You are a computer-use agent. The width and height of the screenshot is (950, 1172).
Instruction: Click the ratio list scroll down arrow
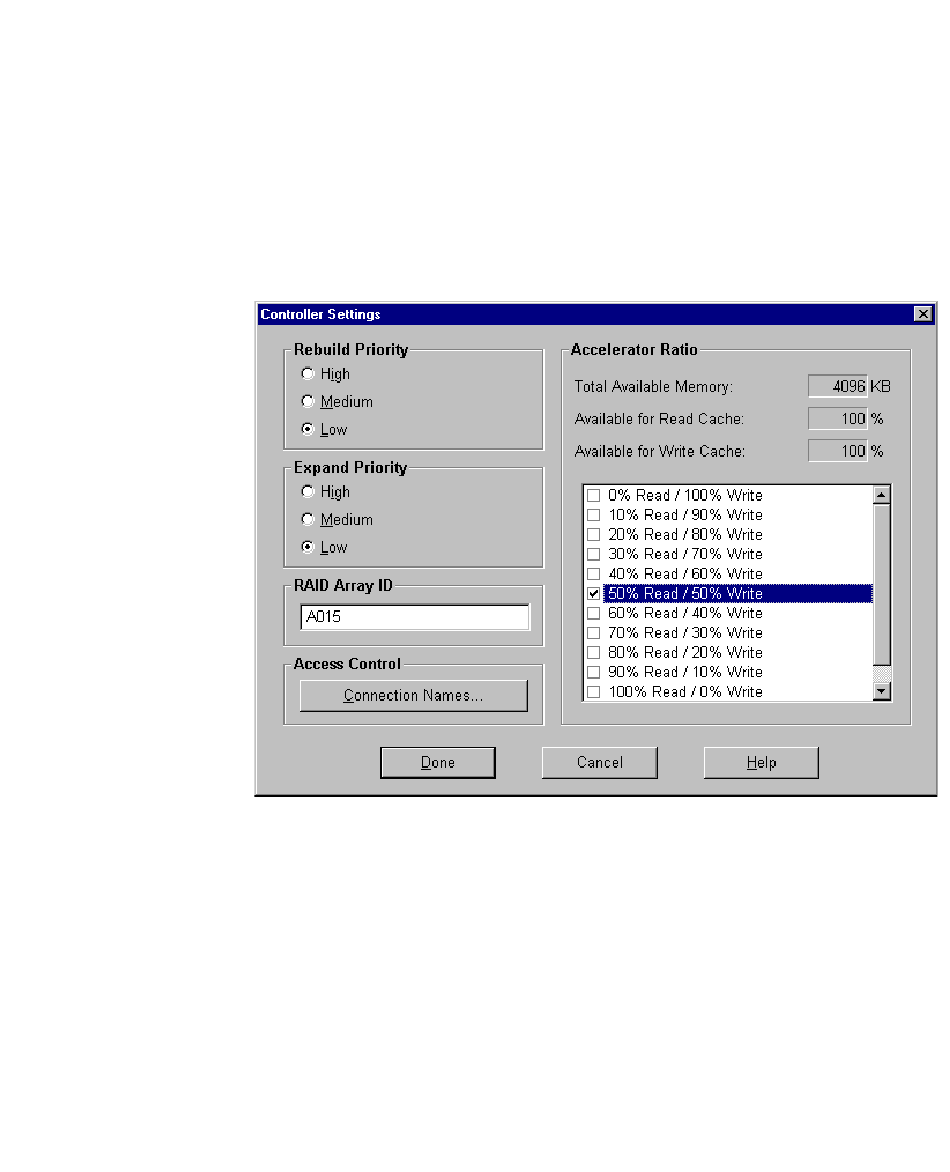point(881,691)
